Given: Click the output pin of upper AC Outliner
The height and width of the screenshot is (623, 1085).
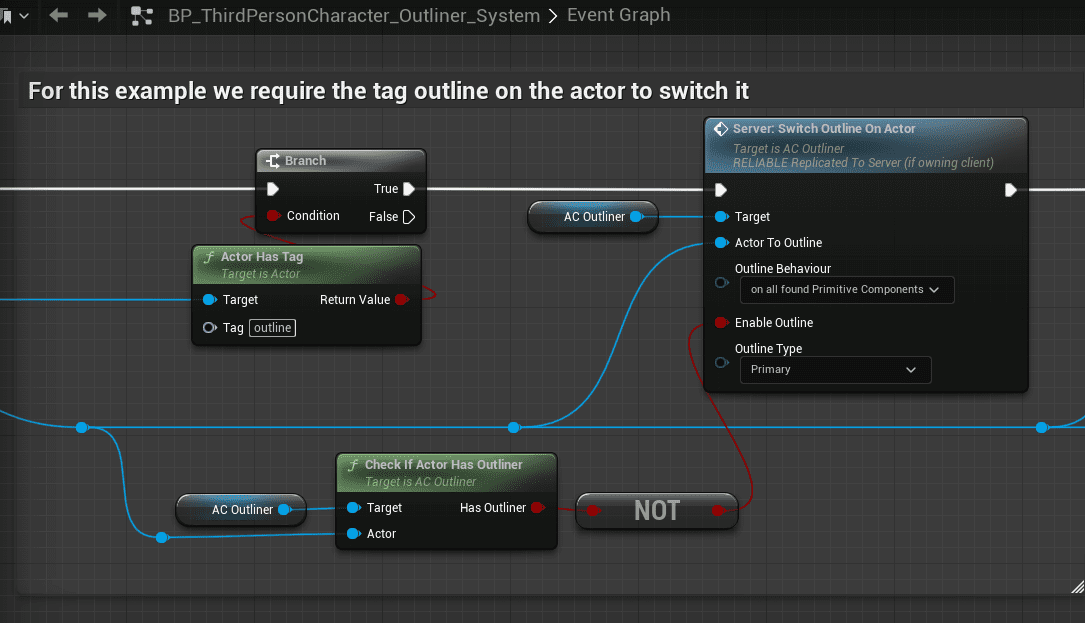Looking at the screenshot, I should click(637, 217).
